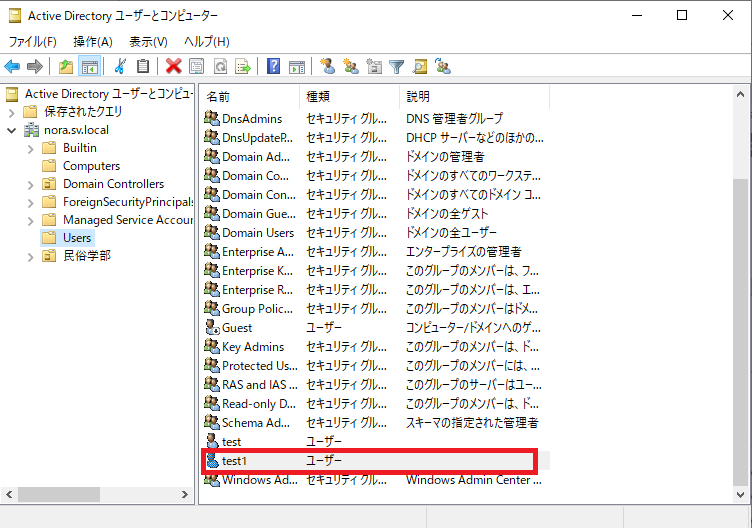The width and height of the screenshot is (754, 529).
Task: Click the Export List icon
Action: pyautogui.click(x=243, y=66)
